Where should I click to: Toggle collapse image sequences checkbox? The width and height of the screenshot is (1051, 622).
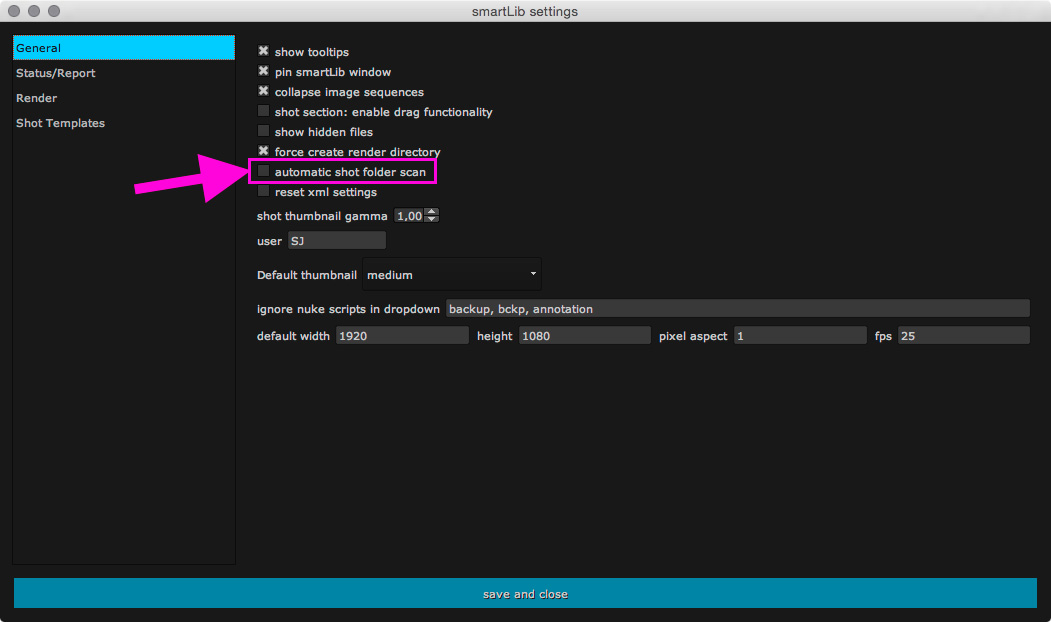point(264,92)
